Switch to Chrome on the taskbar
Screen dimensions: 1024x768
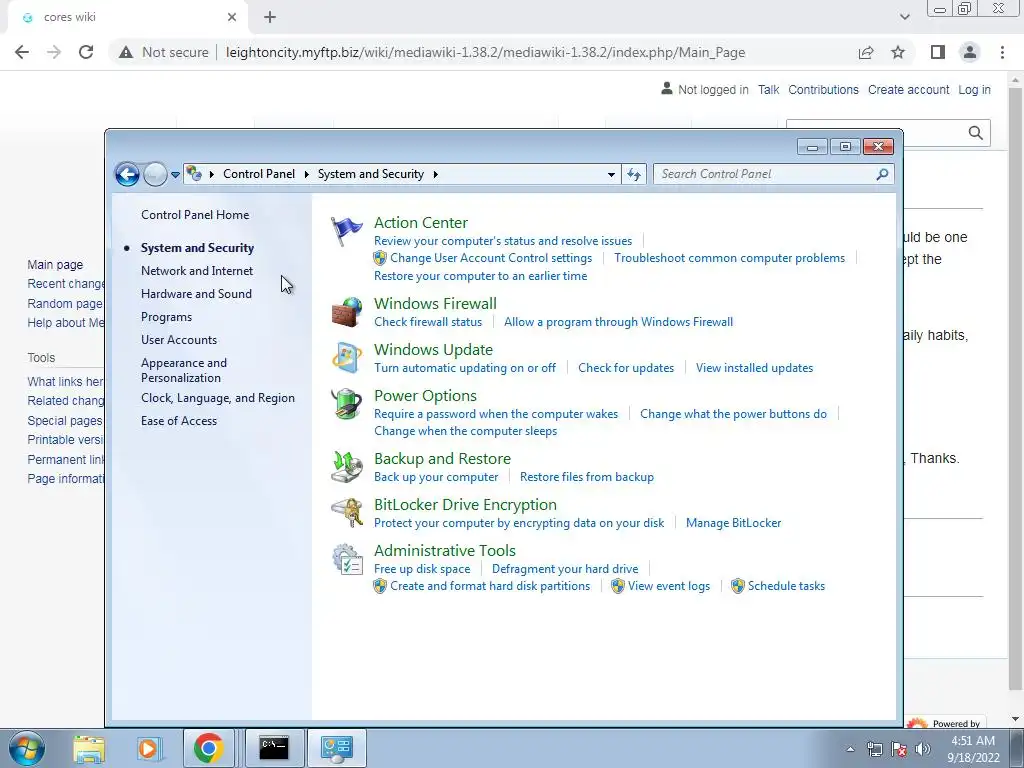[209, 748]
